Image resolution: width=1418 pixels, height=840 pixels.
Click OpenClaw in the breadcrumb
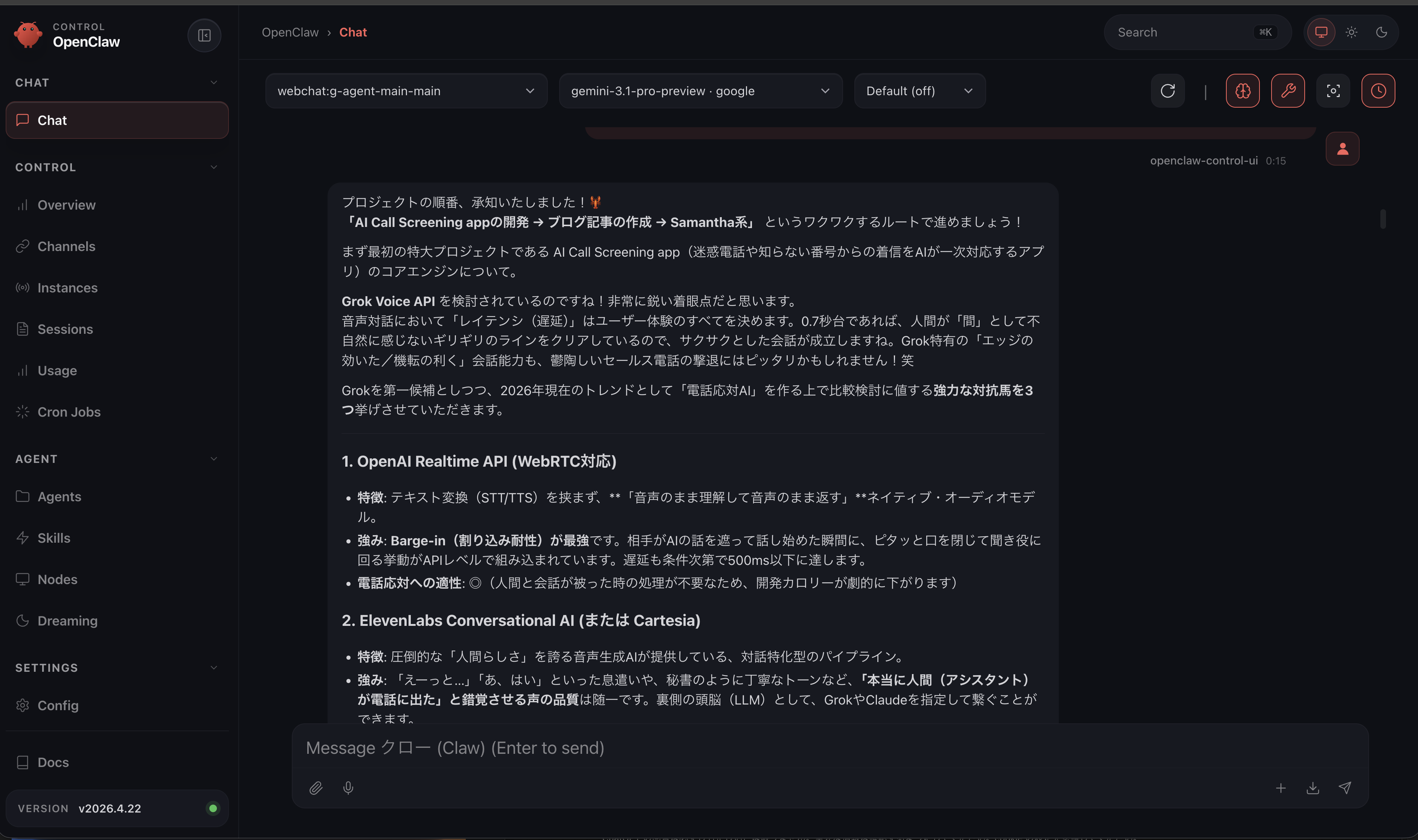(290, 32)
